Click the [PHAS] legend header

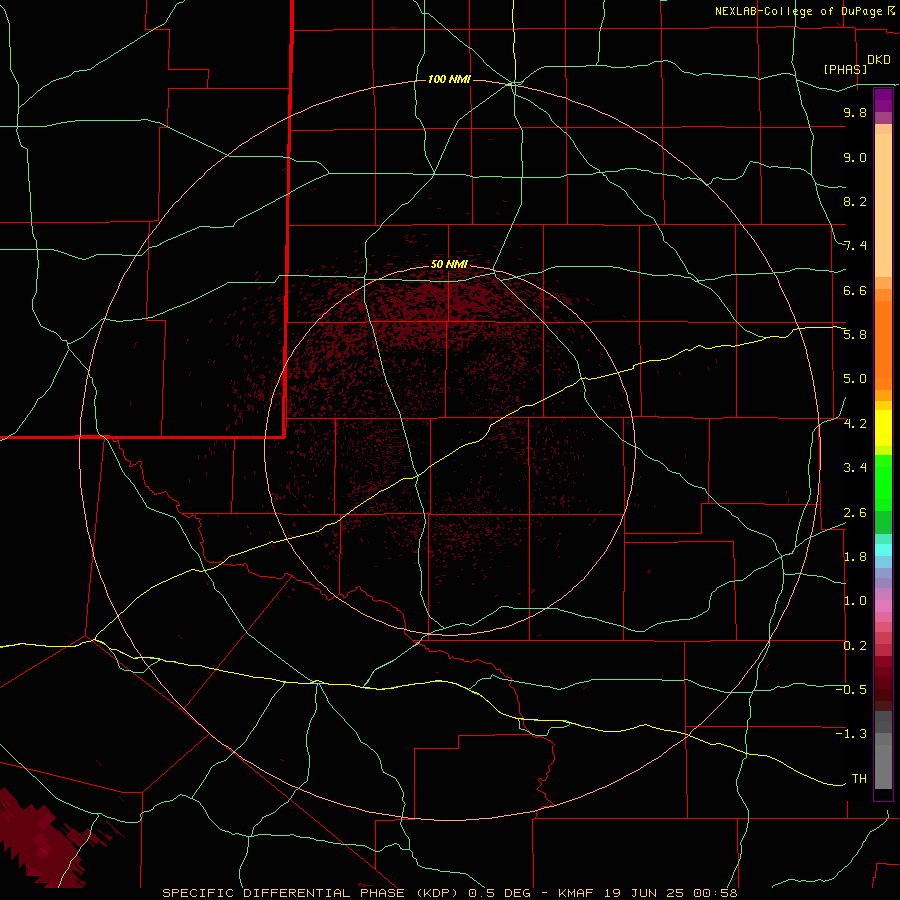pyautogui.click(x=845, y=69)
